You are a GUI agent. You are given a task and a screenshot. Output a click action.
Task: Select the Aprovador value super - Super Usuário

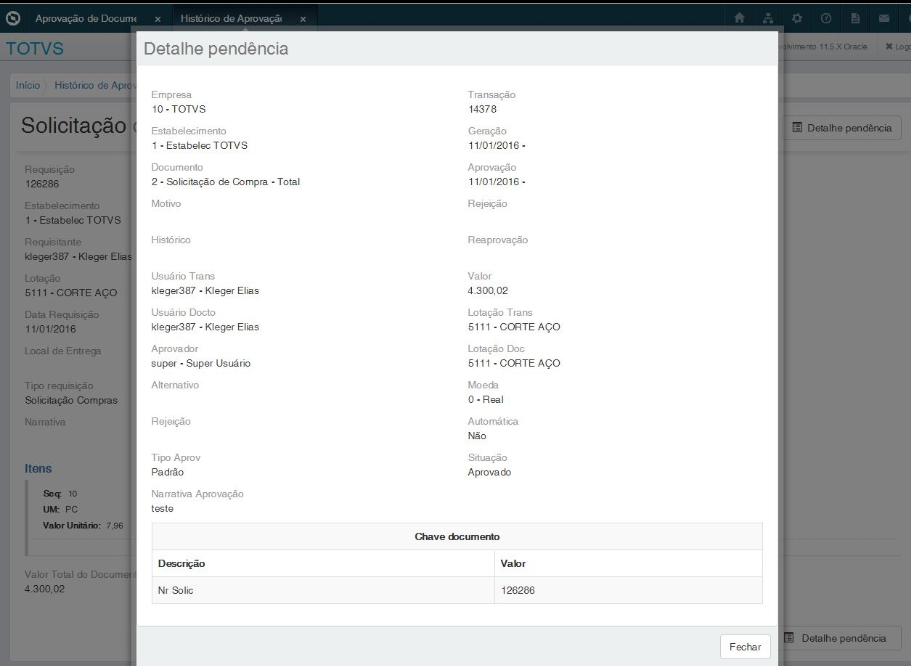[201, 363]
